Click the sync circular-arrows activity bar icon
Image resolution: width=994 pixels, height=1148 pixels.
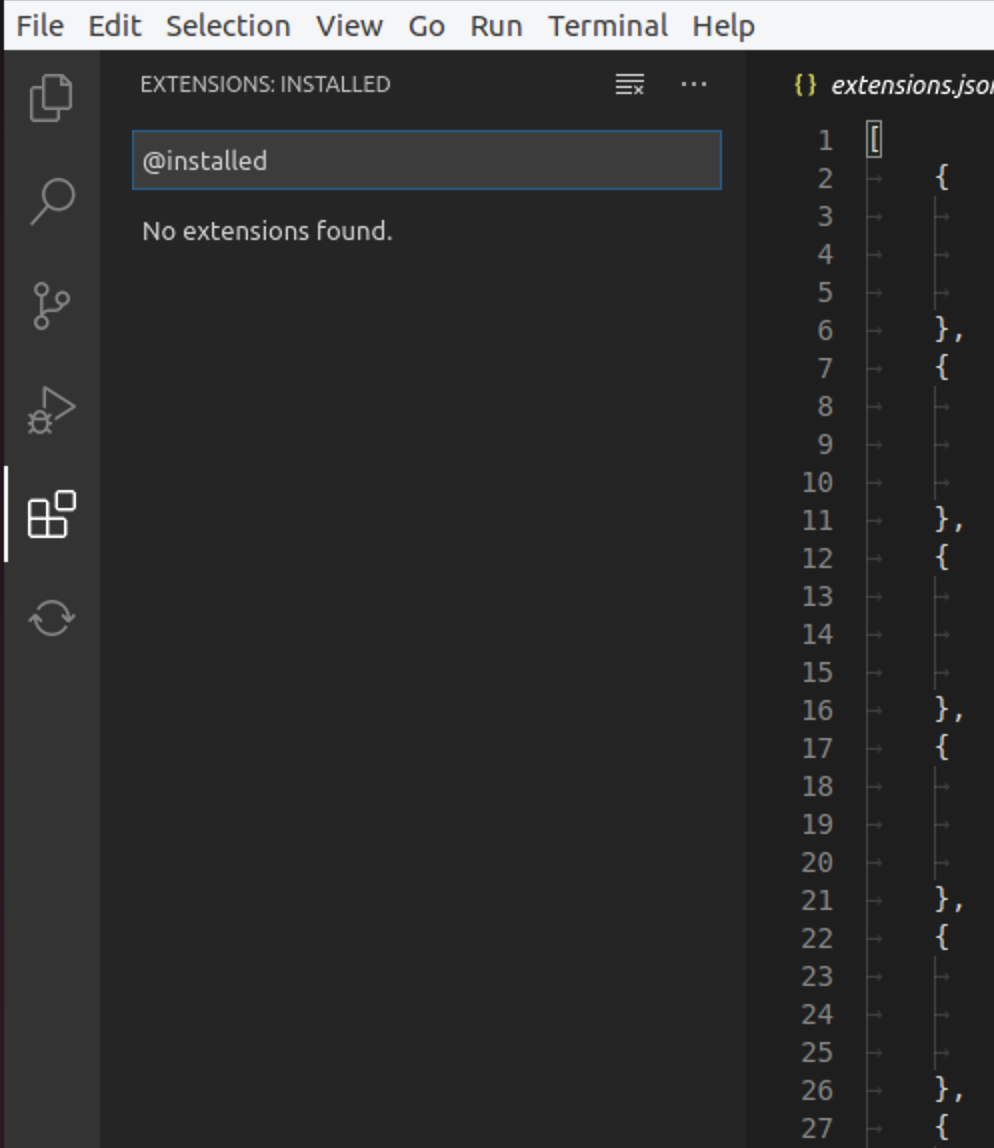(x=51, y=618)
